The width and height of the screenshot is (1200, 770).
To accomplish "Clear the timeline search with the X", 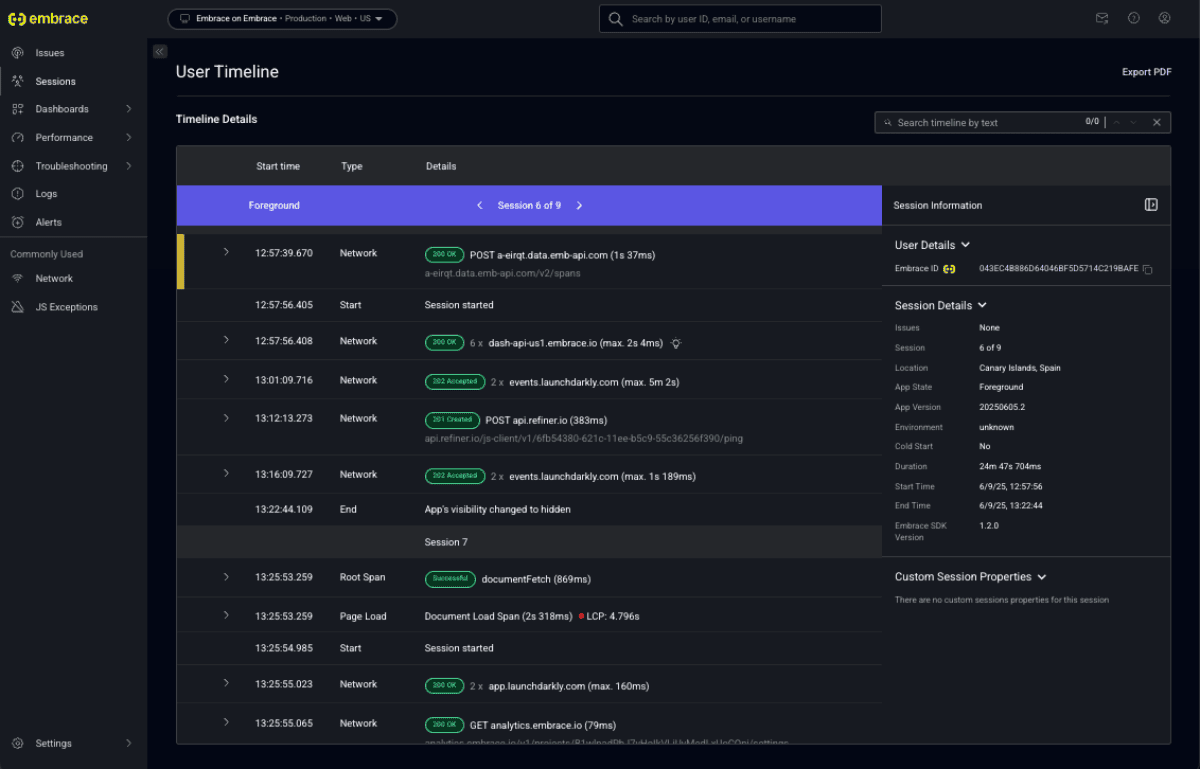I will (x=1156, y=122).
